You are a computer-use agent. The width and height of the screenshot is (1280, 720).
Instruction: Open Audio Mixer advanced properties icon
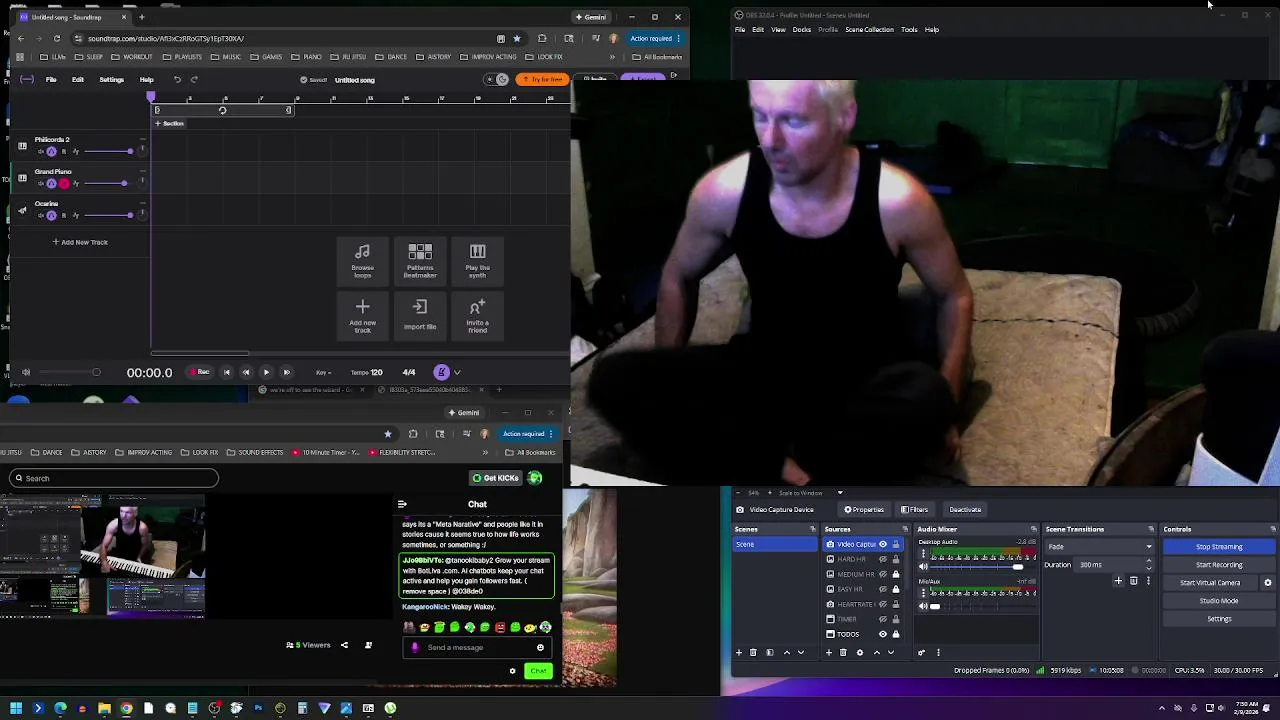click(x=921, y=653)
